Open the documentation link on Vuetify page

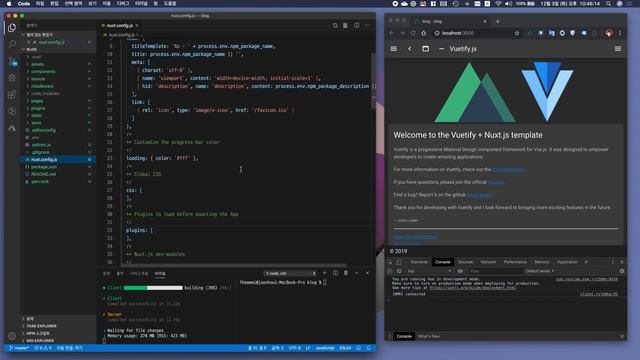(x=508, y=169)
